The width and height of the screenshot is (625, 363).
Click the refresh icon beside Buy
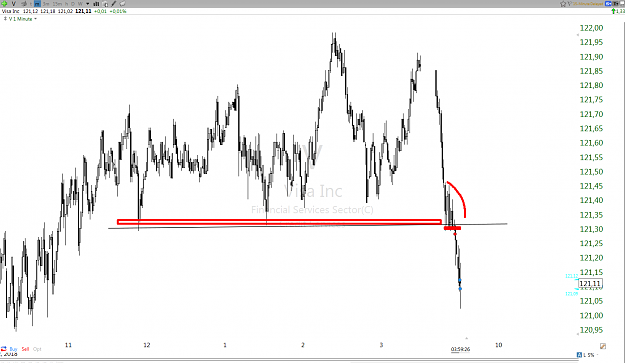4,349
